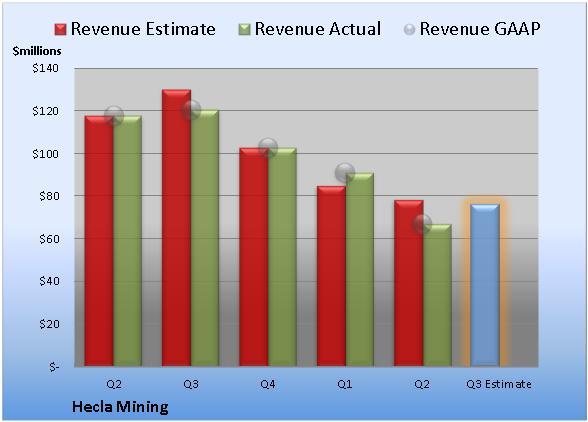The height and width of the screenshot is (422, 588).
Task: Select the 'Revenue GAAP' legend label
Action: pyautogui.click(x=480, y=29)
